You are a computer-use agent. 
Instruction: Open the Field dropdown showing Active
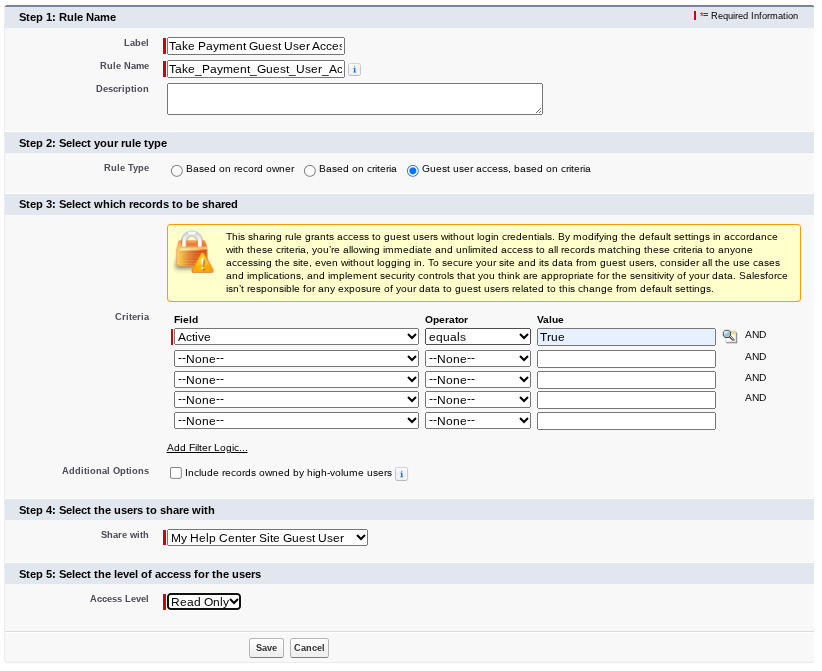(296, 337)
